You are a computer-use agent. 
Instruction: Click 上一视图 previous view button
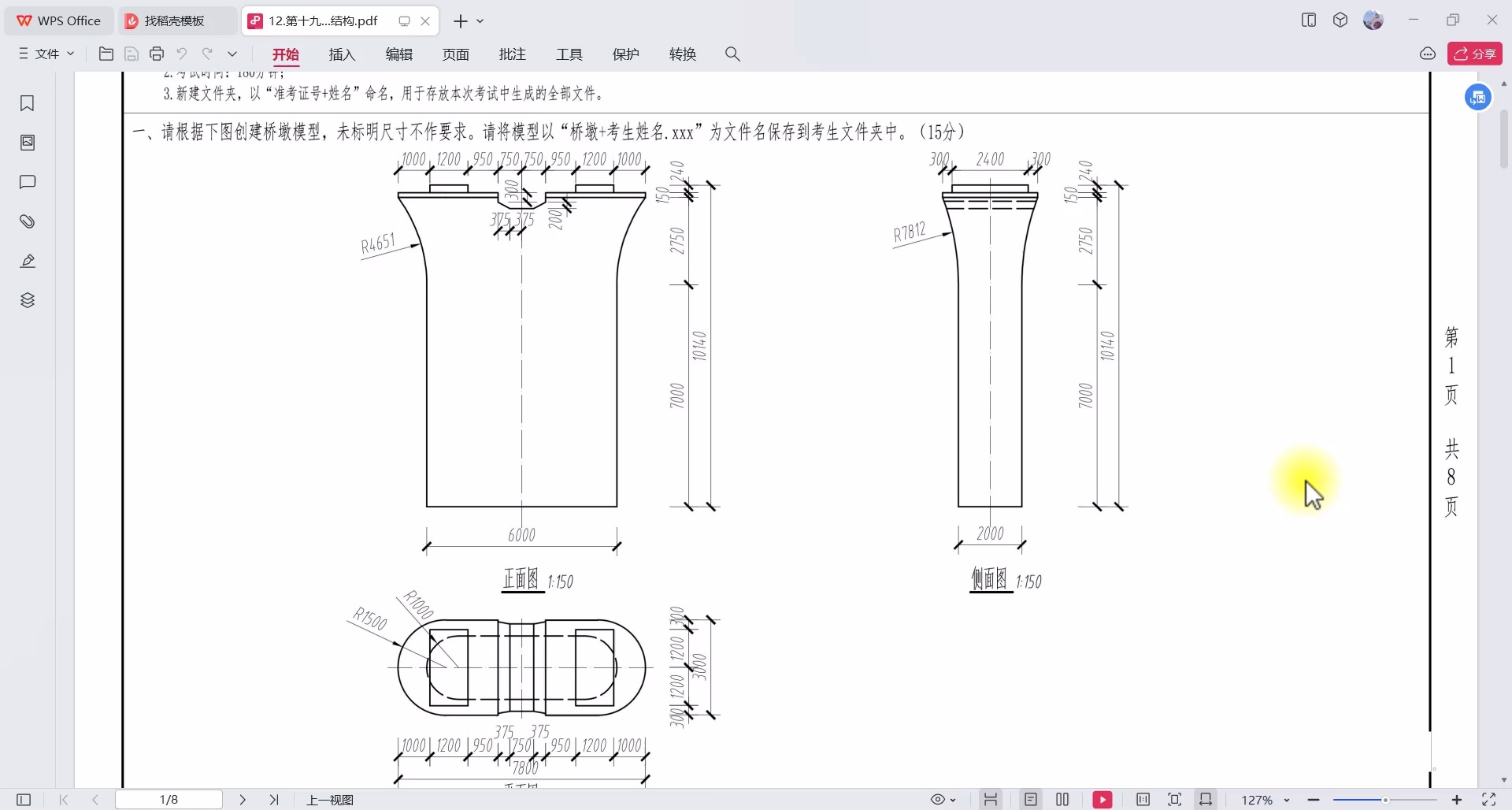[x=330, y=800]
